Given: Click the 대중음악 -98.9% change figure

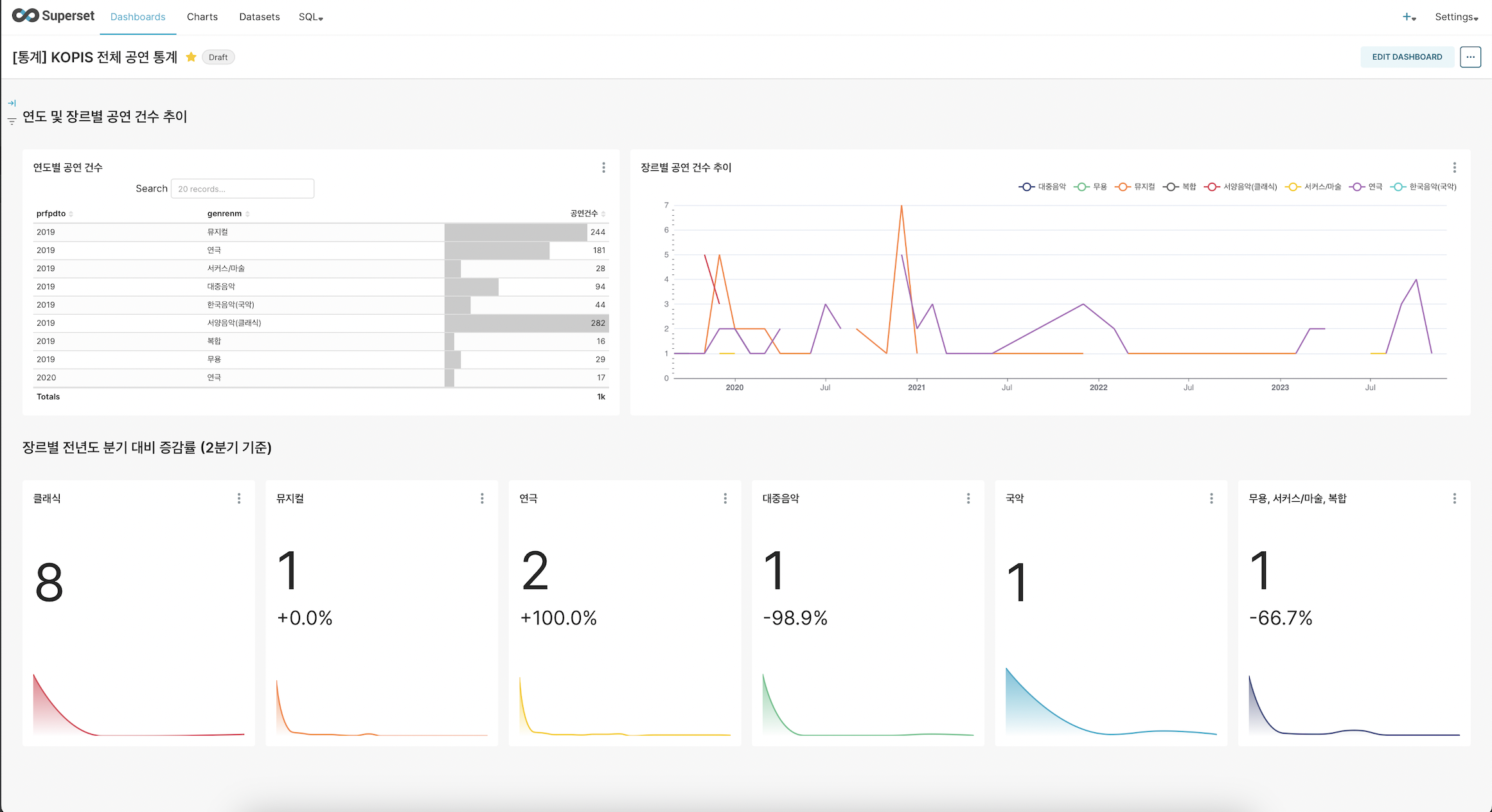Looking at the screenshot, I should point(795,618).
